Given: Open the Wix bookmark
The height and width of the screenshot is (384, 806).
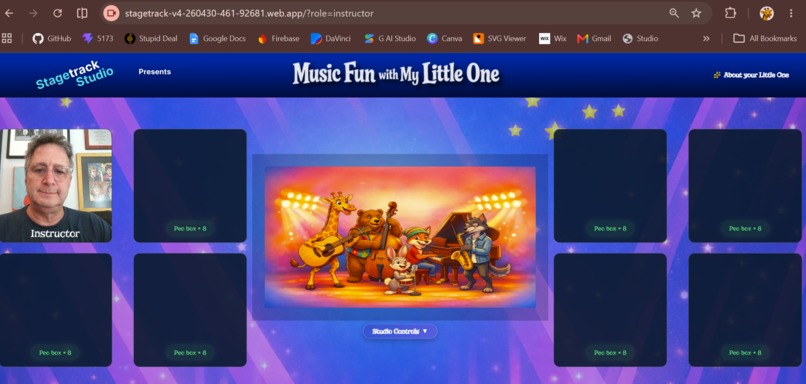Looking at the screenshot, I should [x=552, y=39].
